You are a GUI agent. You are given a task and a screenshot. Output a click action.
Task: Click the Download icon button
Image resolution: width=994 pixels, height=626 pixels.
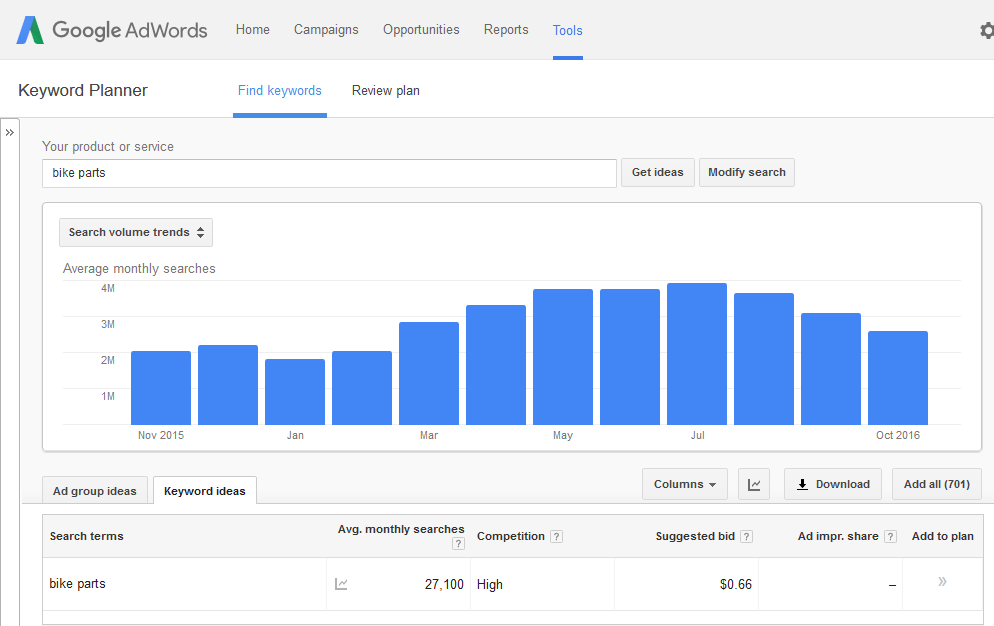click(x=832, y=484)
